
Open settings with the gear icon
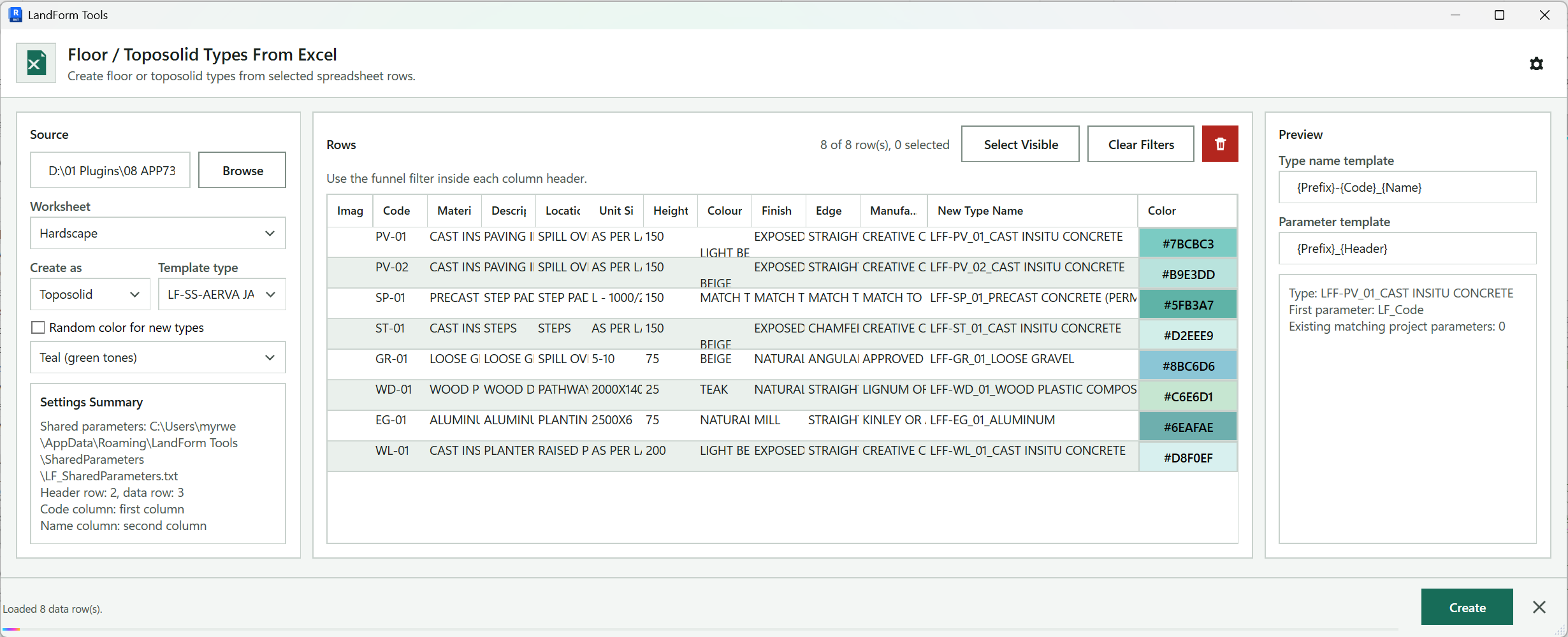[1536, 64]
